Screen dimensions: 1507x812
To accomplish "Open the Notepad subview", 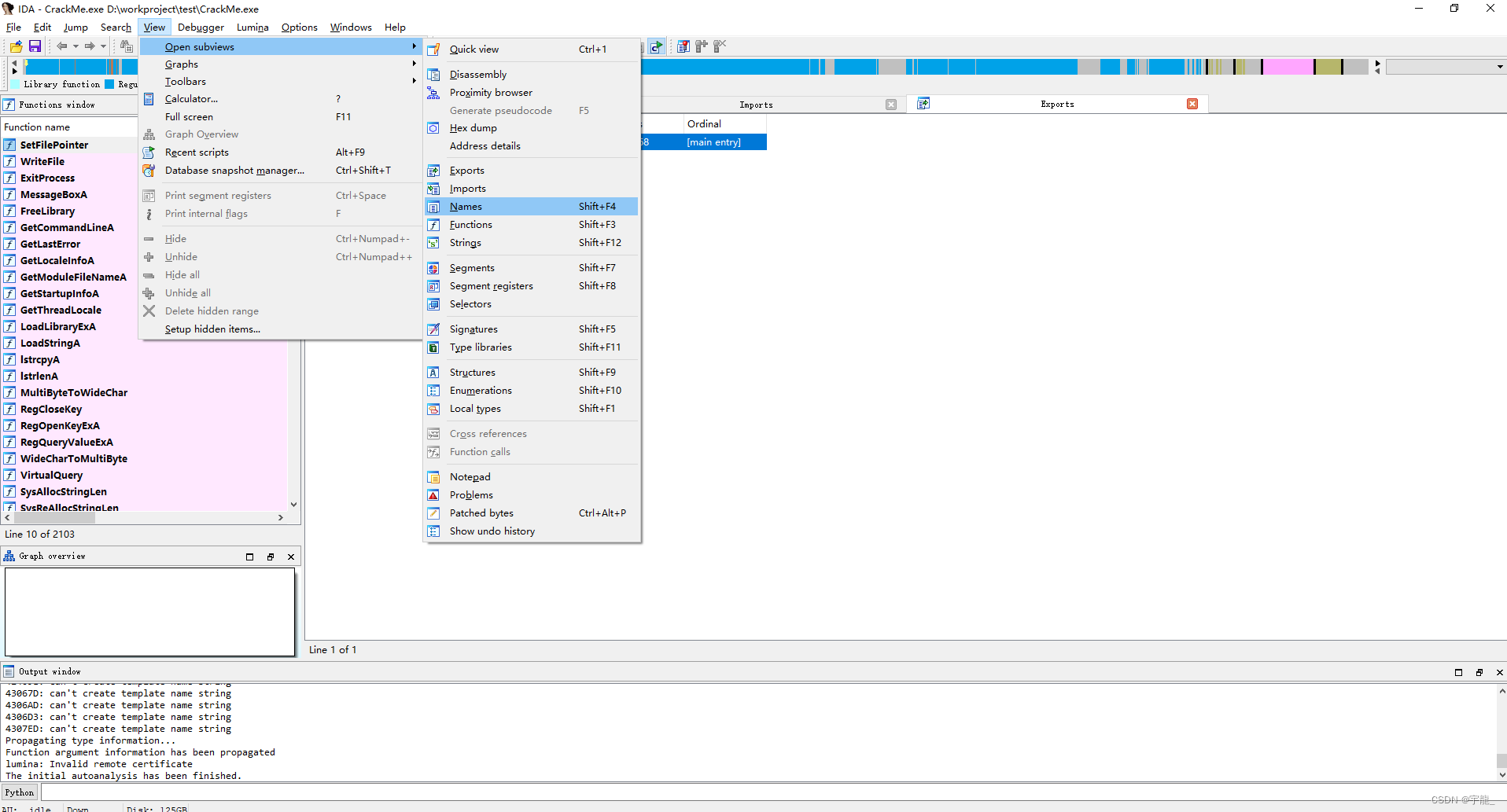I will 532,477.
